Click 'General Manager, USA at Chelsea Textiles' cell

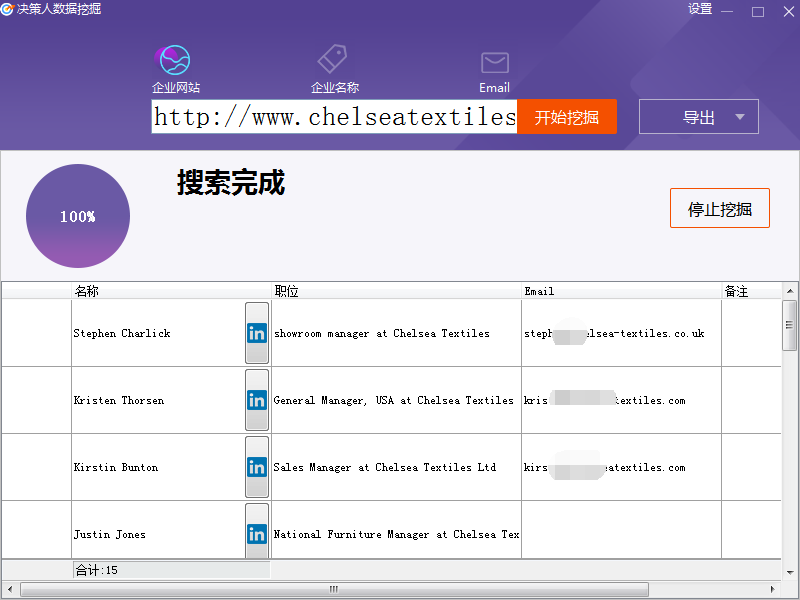396,400
